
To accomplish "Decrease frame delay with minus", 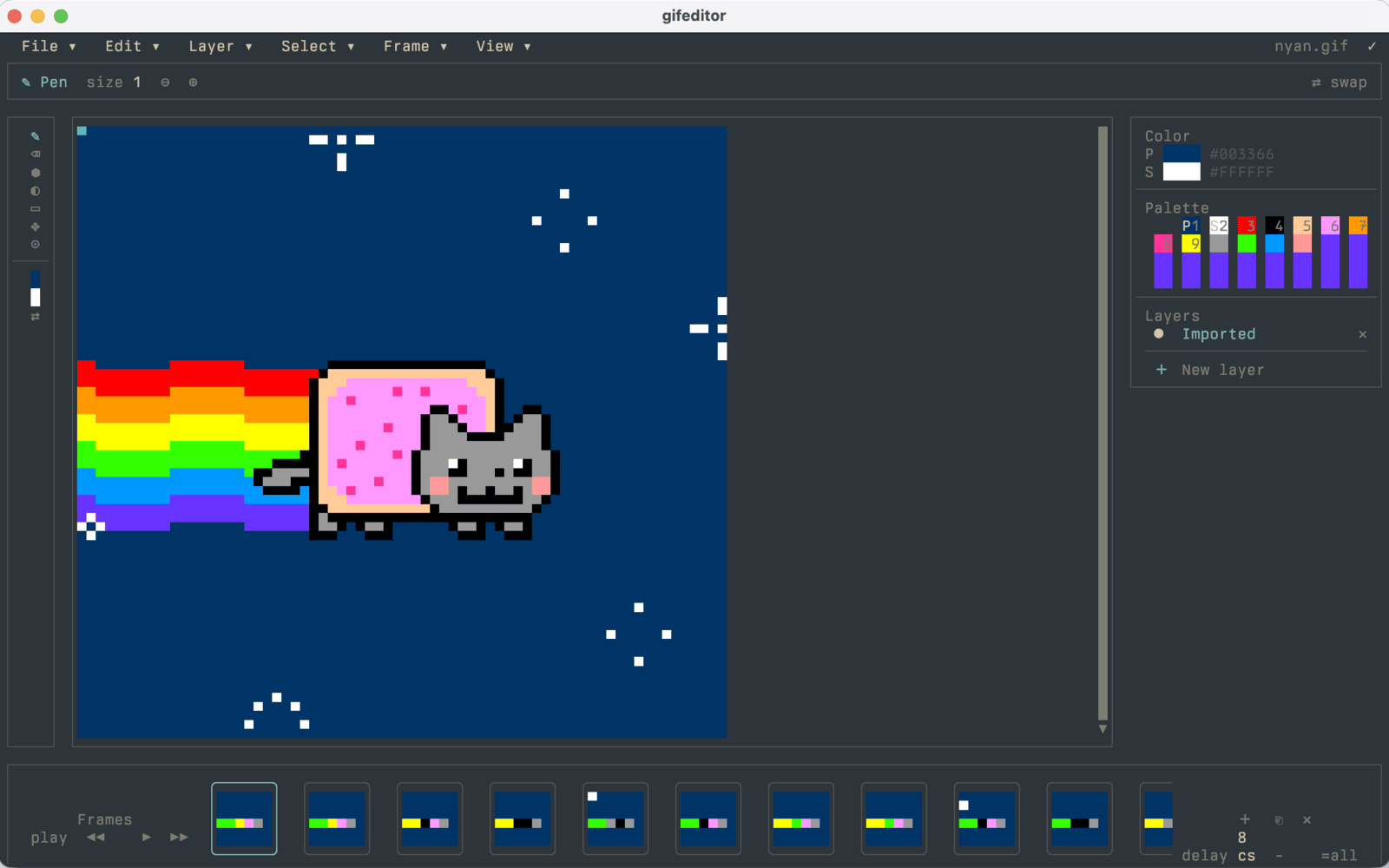I will tap(1279, 856).
